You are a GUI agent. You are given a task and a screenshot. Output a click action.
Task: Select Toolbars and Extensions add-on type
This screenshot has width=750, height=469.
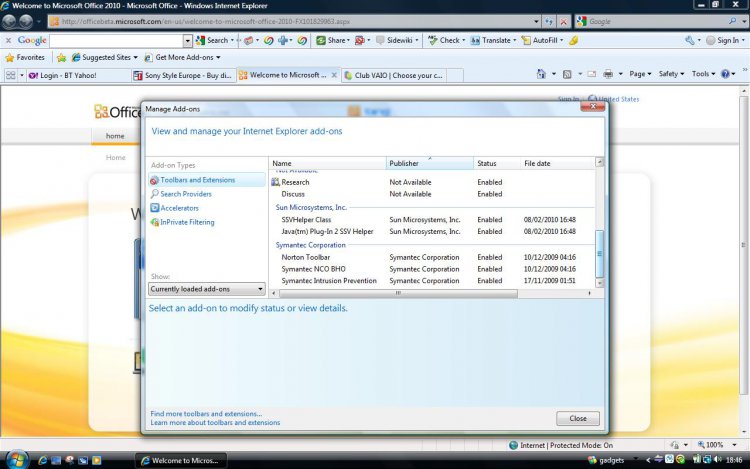coord(207,180)
